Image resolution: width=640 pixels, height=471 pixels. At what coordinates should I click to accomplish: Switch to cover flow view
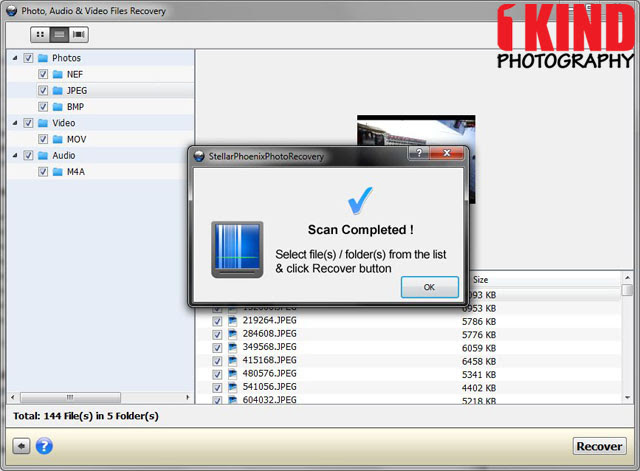pos(78,35)
